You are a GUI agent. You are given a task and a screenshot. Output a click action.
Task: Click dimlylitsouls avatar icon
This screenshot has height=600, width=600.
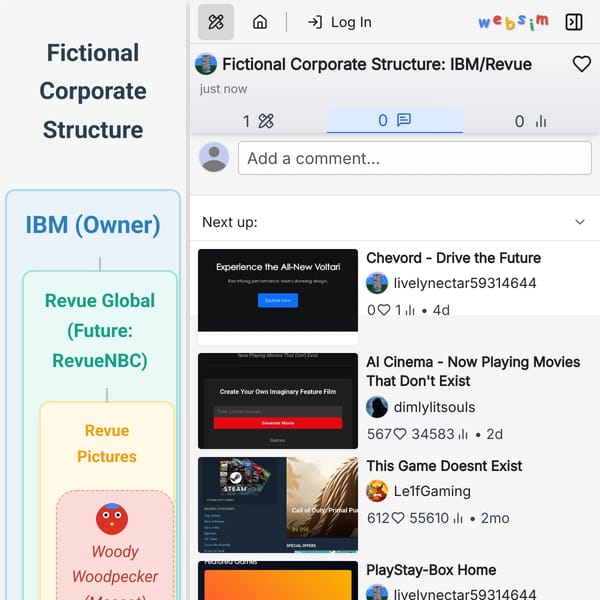377,407
